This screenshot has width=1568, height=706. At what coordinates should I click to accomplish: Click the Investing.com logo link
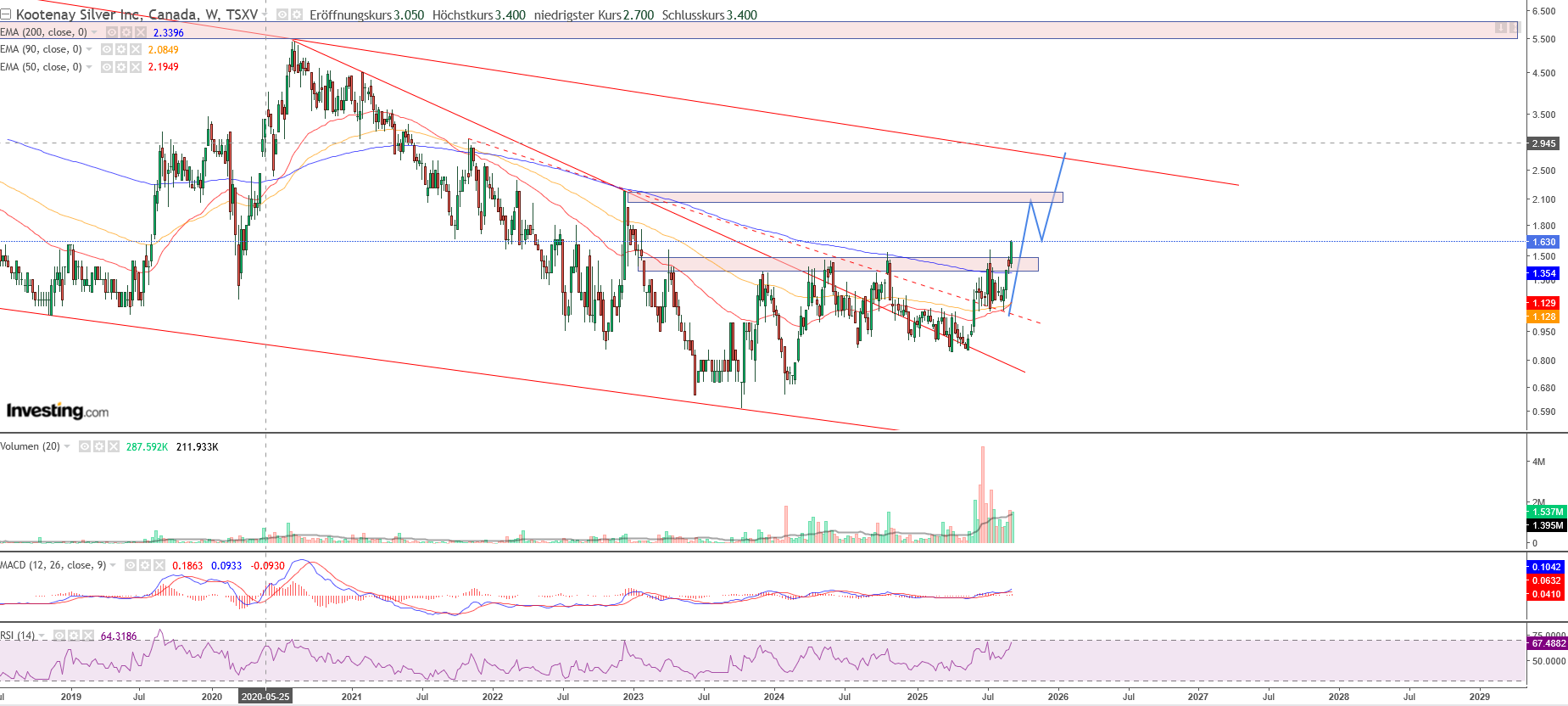pyautogui.click(x=58, y=412)
